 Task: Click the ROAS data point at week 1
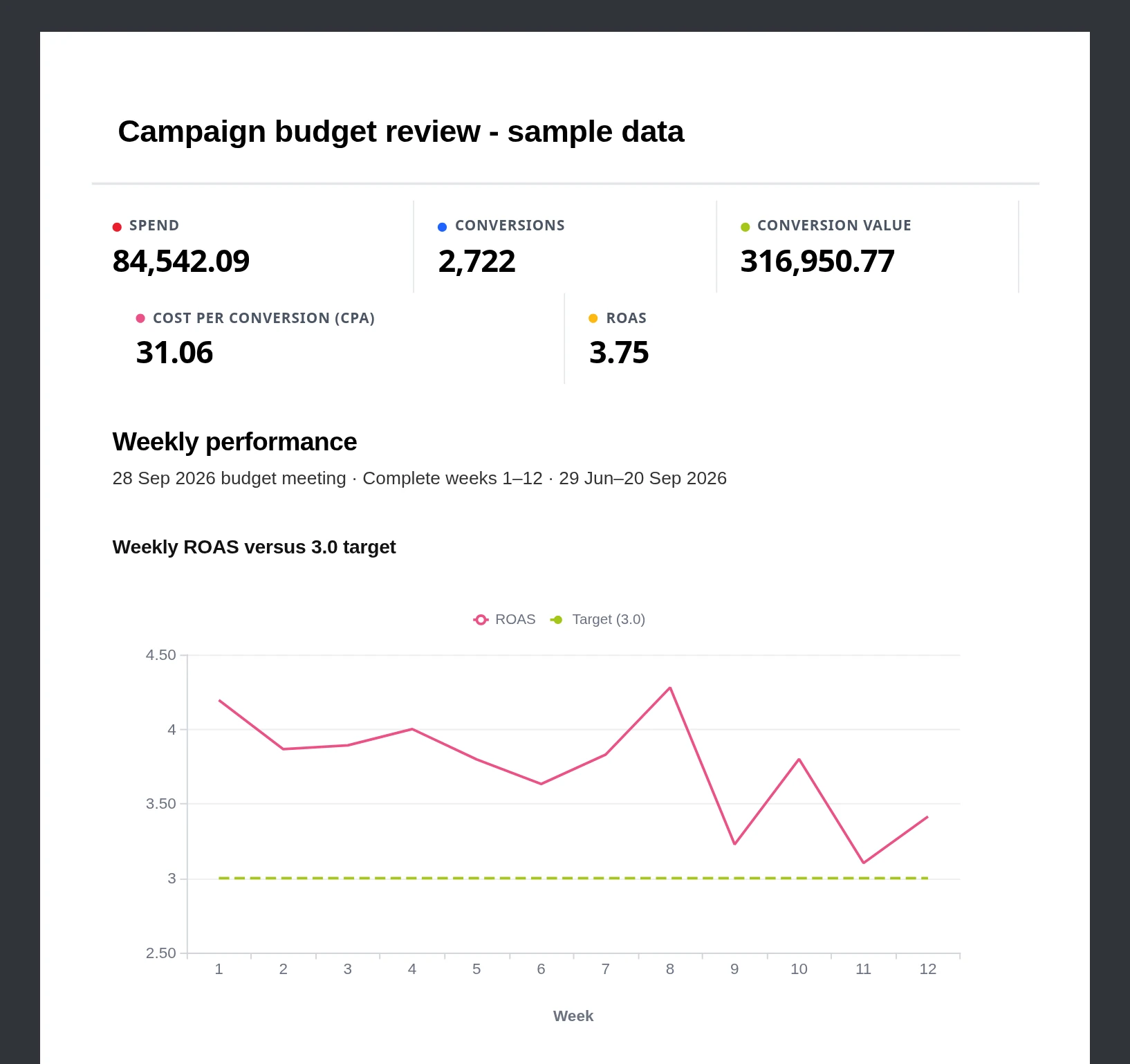click(x=219, y=700)
